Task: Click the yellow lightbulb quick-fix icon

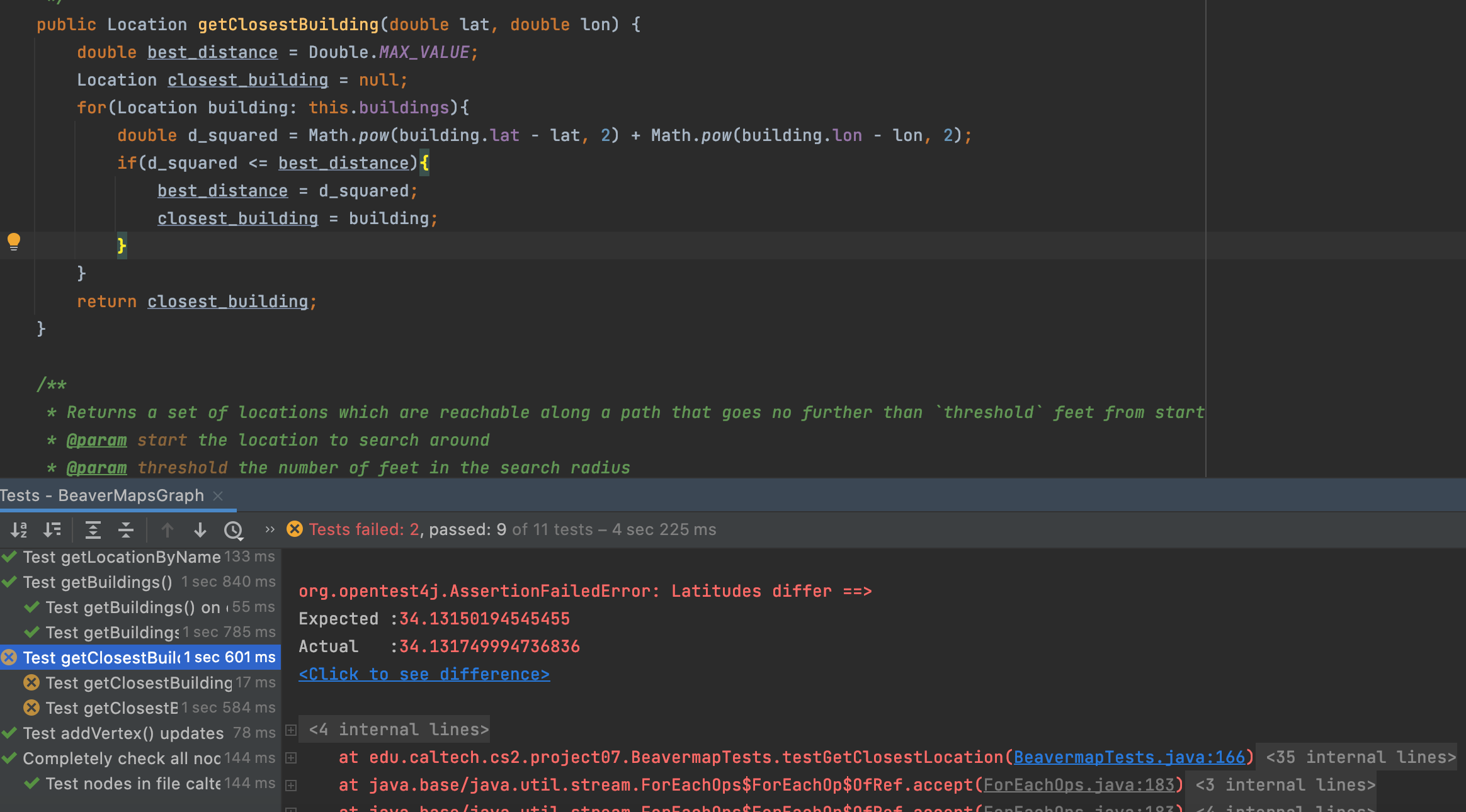Action: (14, 242)
